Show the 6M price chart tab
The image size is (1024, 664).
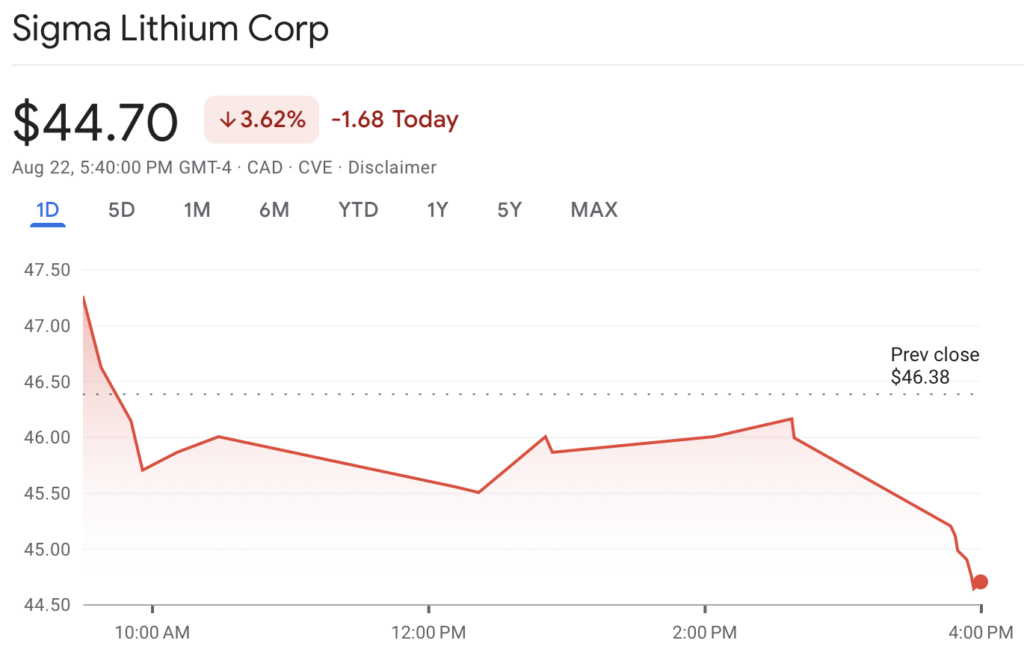click(x=274, y=210)
